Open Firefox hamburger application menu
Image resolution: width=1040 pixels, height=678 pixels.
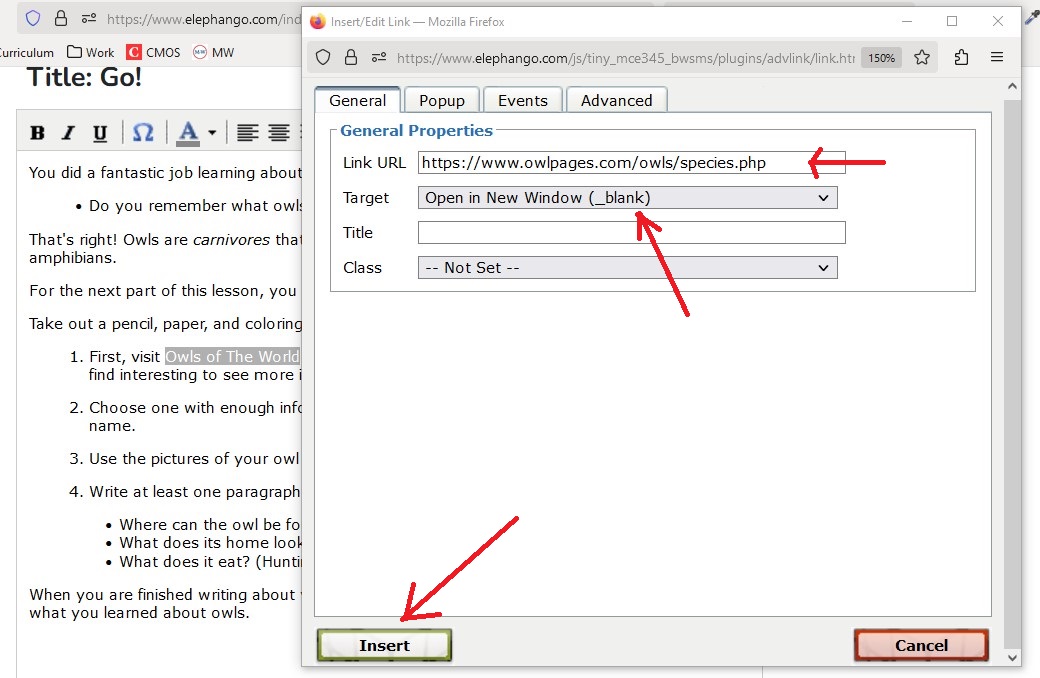(x=997, y=58)
